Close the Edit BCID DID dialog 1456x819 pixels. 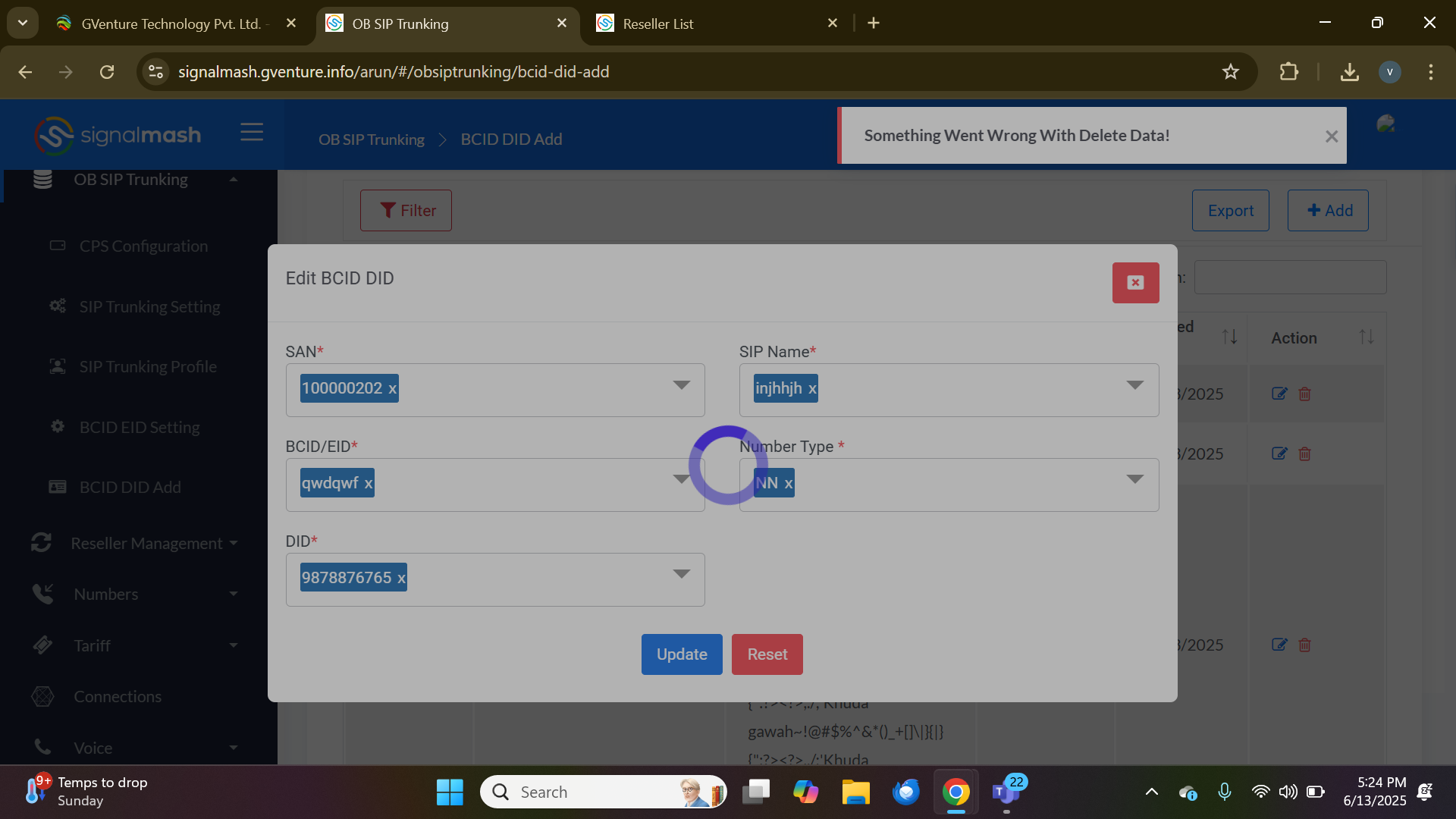1135,283
